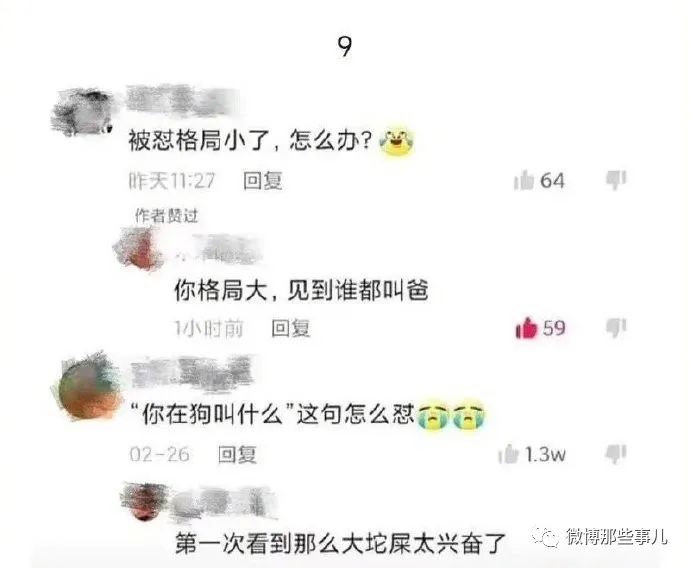
Task: Reply to the comment from 1小时前
Action: coord(290,328)
